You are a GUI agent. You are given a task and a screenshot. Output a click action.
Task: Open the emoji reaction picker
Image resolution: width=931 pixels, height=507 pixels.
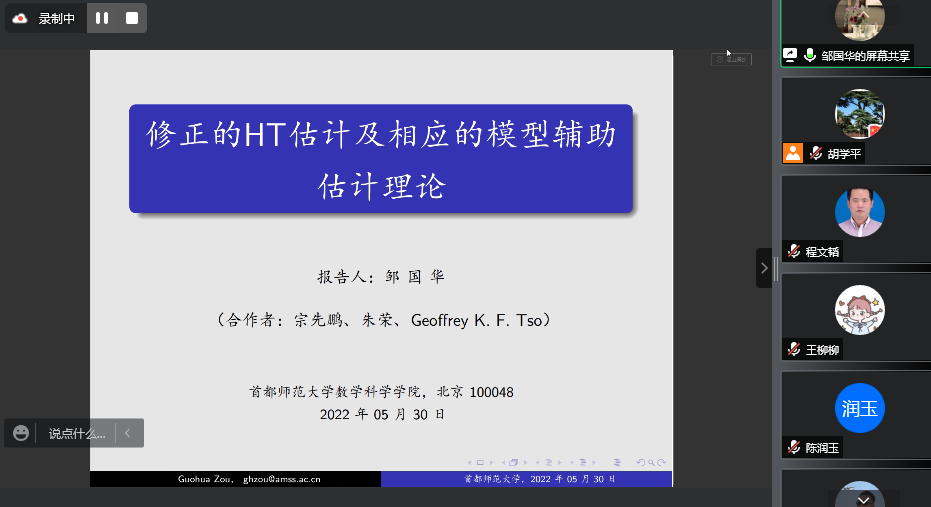21,433
